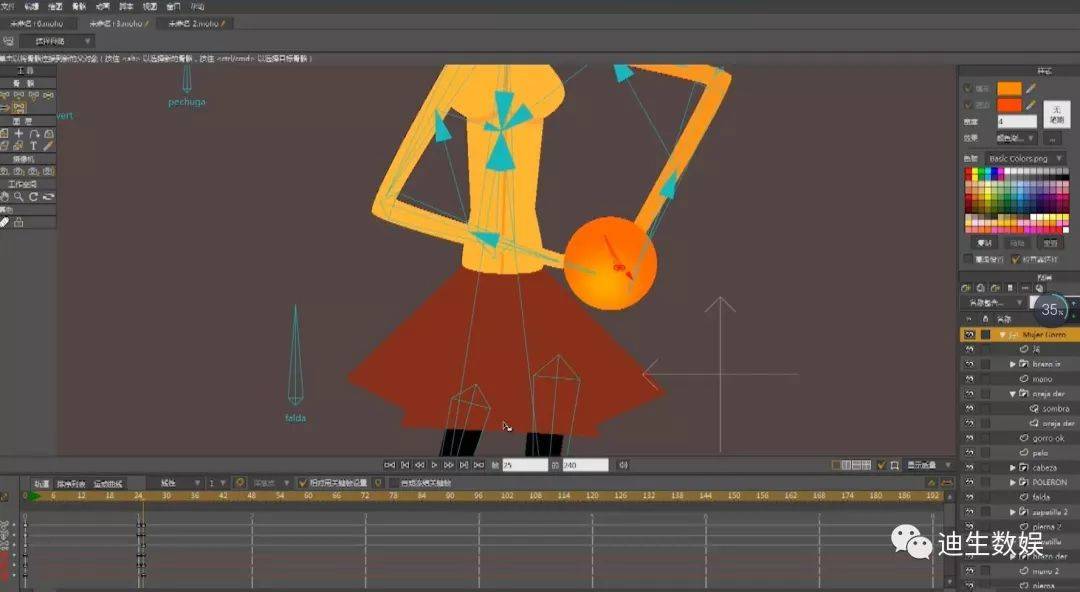
Task: Select the falda layer
Action: (1040, 497)
